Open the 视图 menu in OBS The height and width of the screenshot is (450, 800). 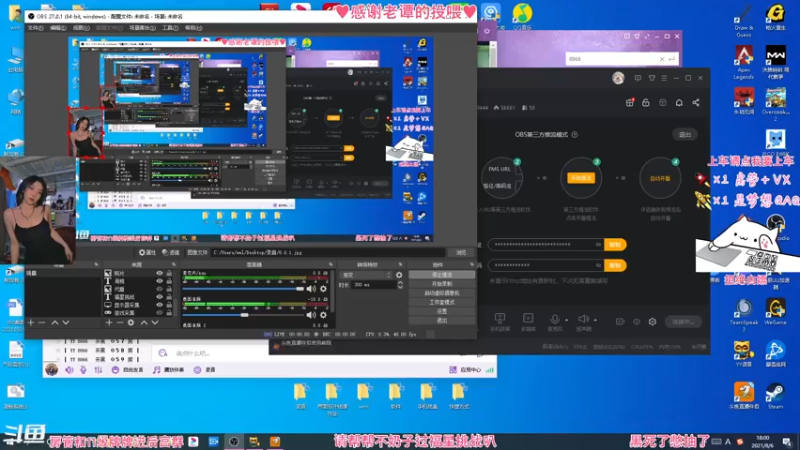pos(81,28)
